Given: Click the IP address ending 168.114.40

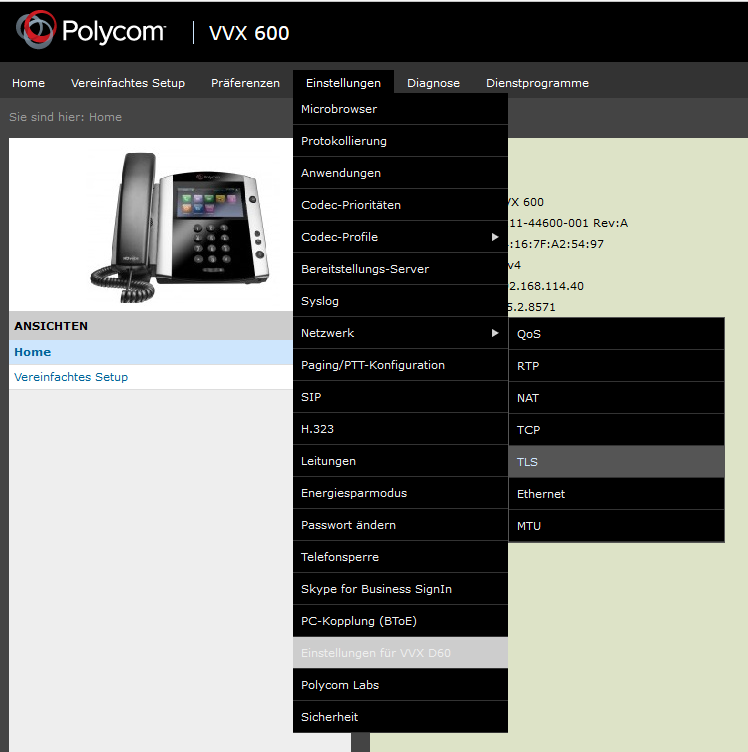Looking at the screenshot, I should coord(546,286).
